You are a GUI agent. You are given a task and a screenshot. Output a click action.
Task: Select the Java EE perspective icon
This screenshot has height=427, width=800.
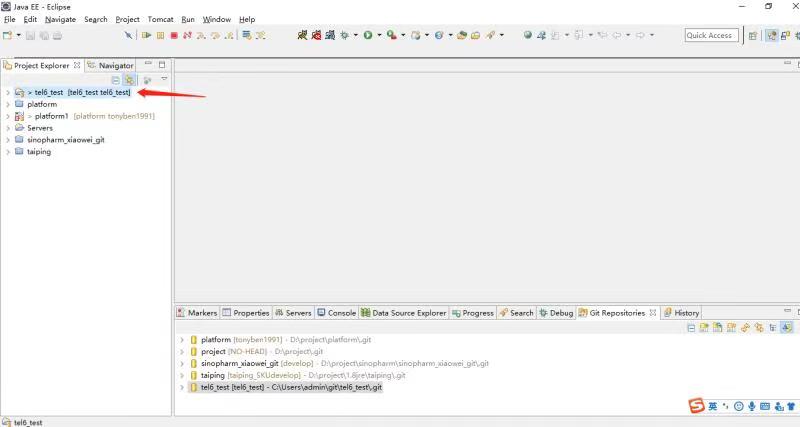[x=771, y=35]
